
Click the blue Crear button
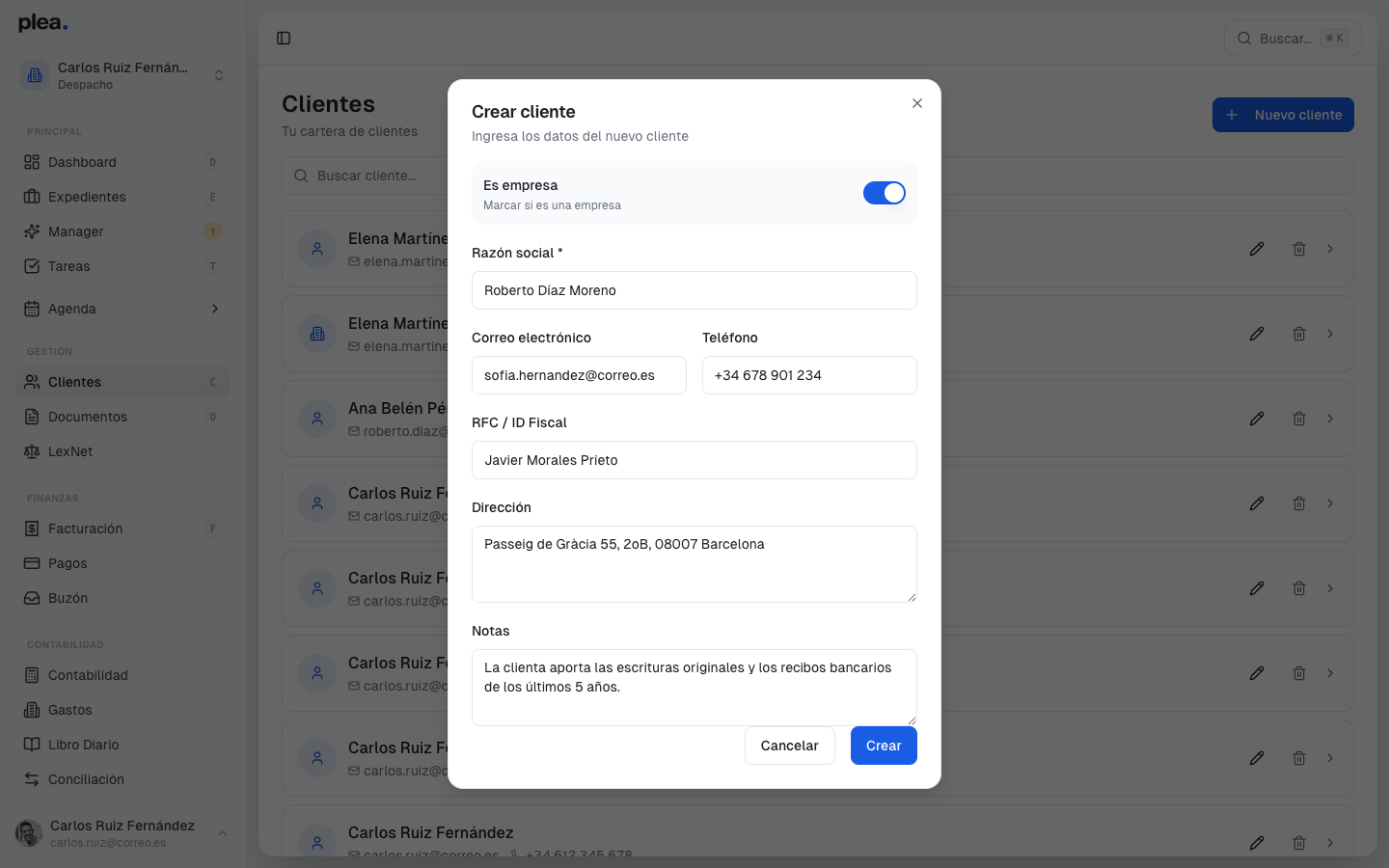coord(884,746)
